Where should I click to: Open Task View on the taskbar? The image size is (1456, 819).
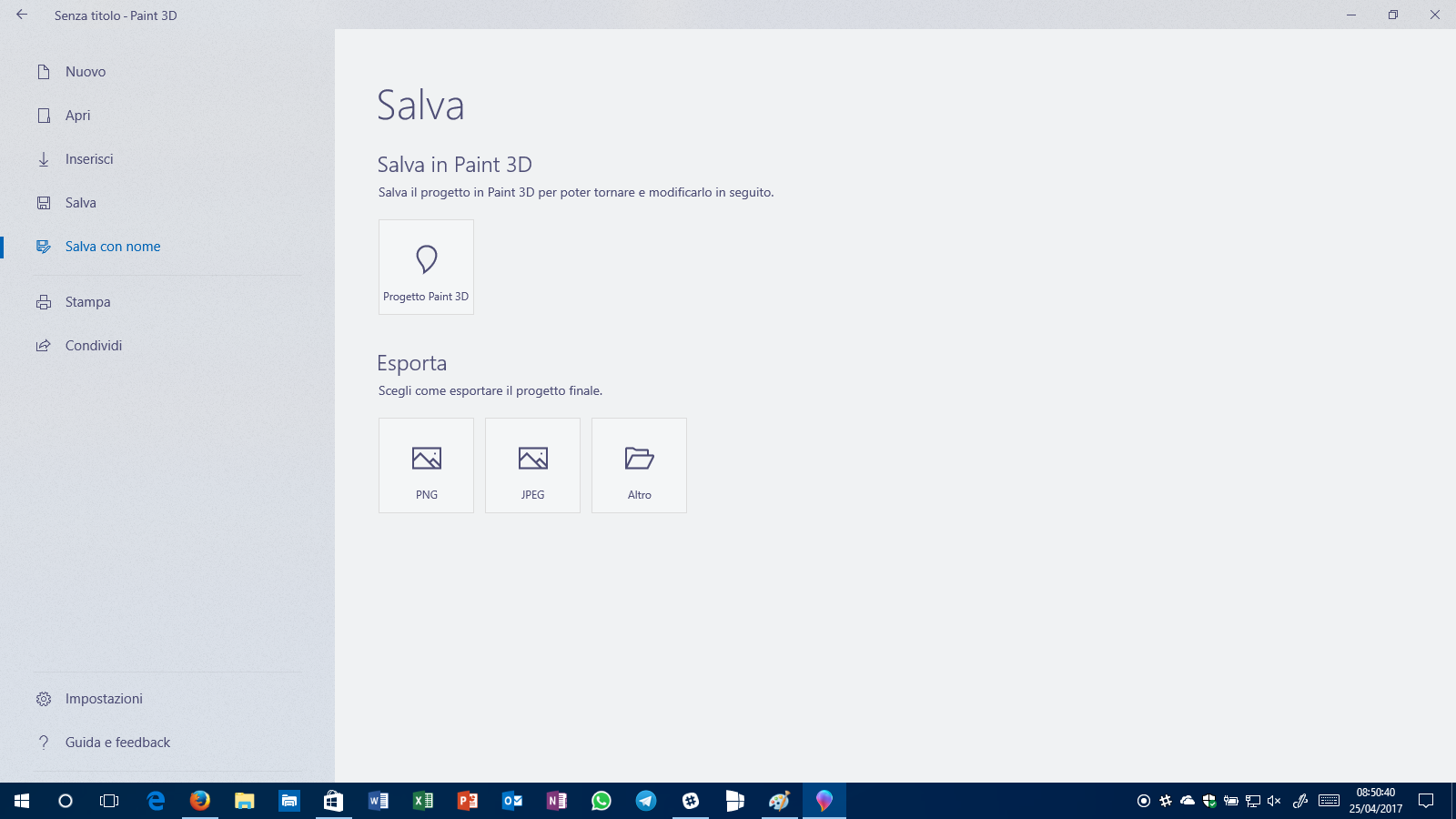point(109,801)
